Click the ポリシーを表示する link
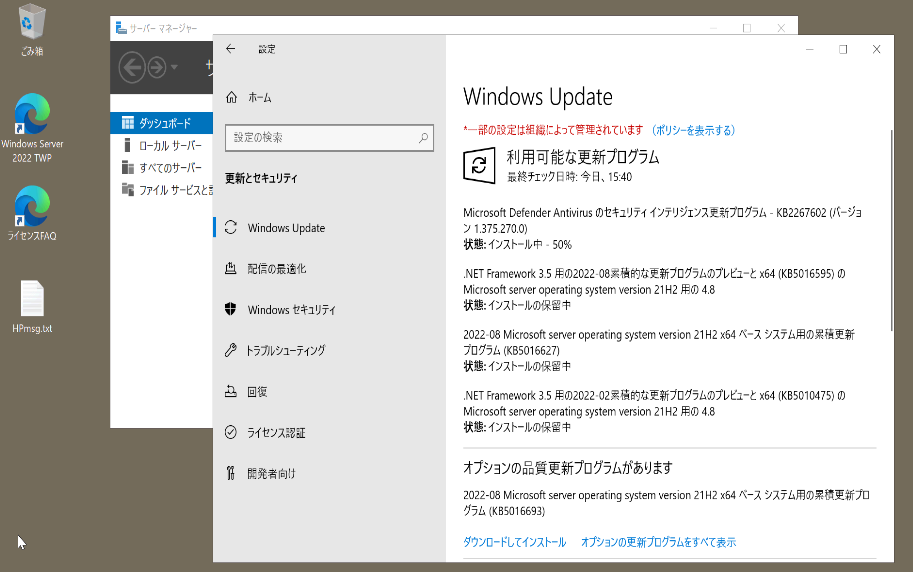Image resolution: width=913 pixels, height=572 pixels. tap(692, 130)
